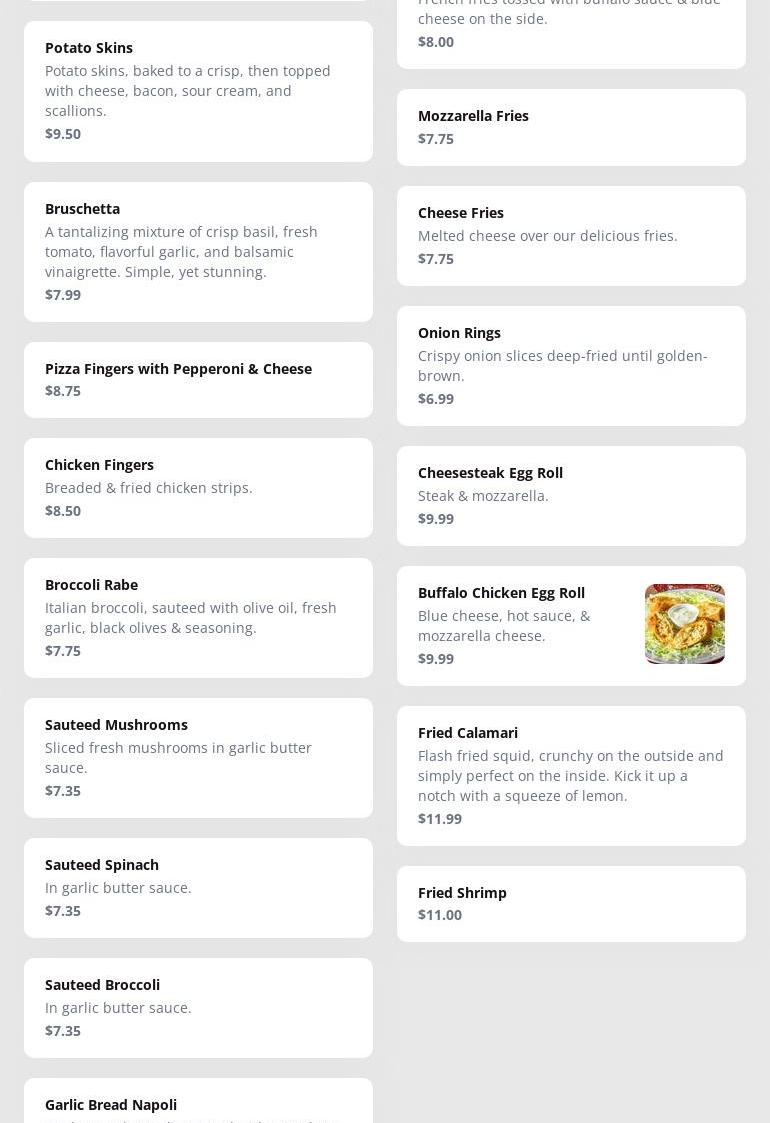Screen dimensions: 770x1123
Task: Select the Potato Skins menu item
Action: coord(198,91)
